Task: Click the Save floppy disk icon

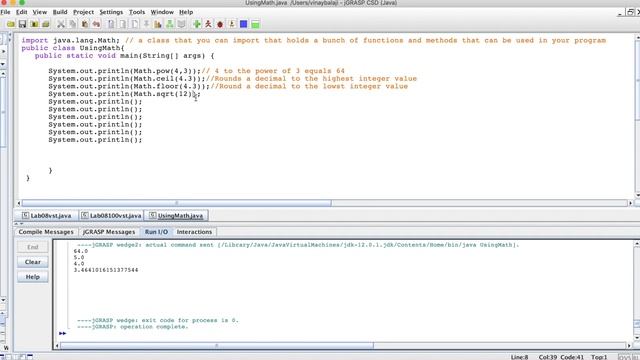Action: click(x=22, y=24)
